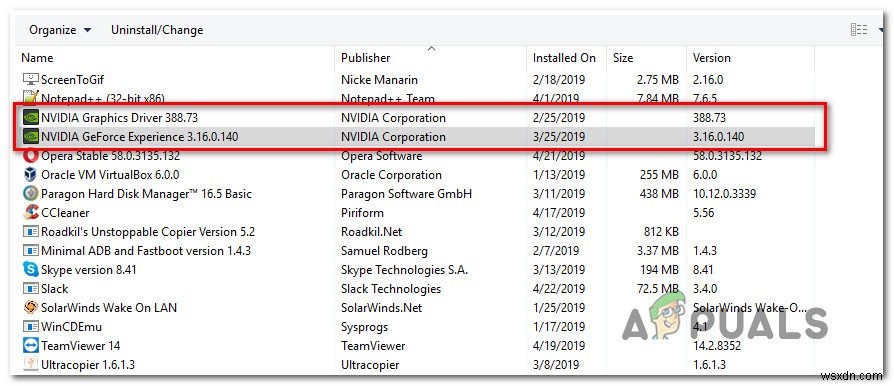This screenshot has width=894, height=386.
Task: Sort by the Version column header
Action: click(711, 58)
